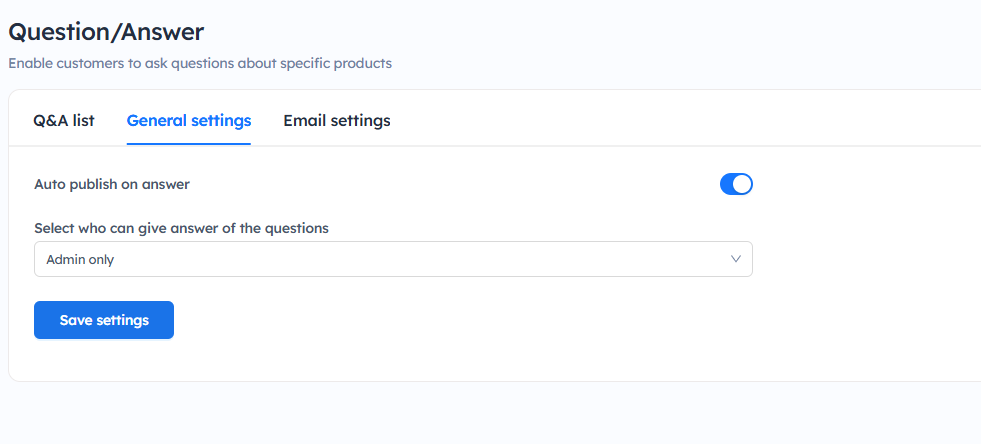981x444 pixels.
Task: Click the dropdown chevron arrow icon
Action: 736,259
